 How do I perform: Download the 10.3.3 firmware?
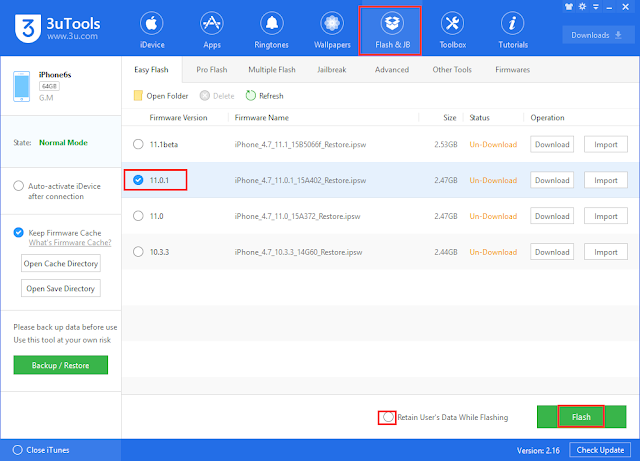(552, 252)
